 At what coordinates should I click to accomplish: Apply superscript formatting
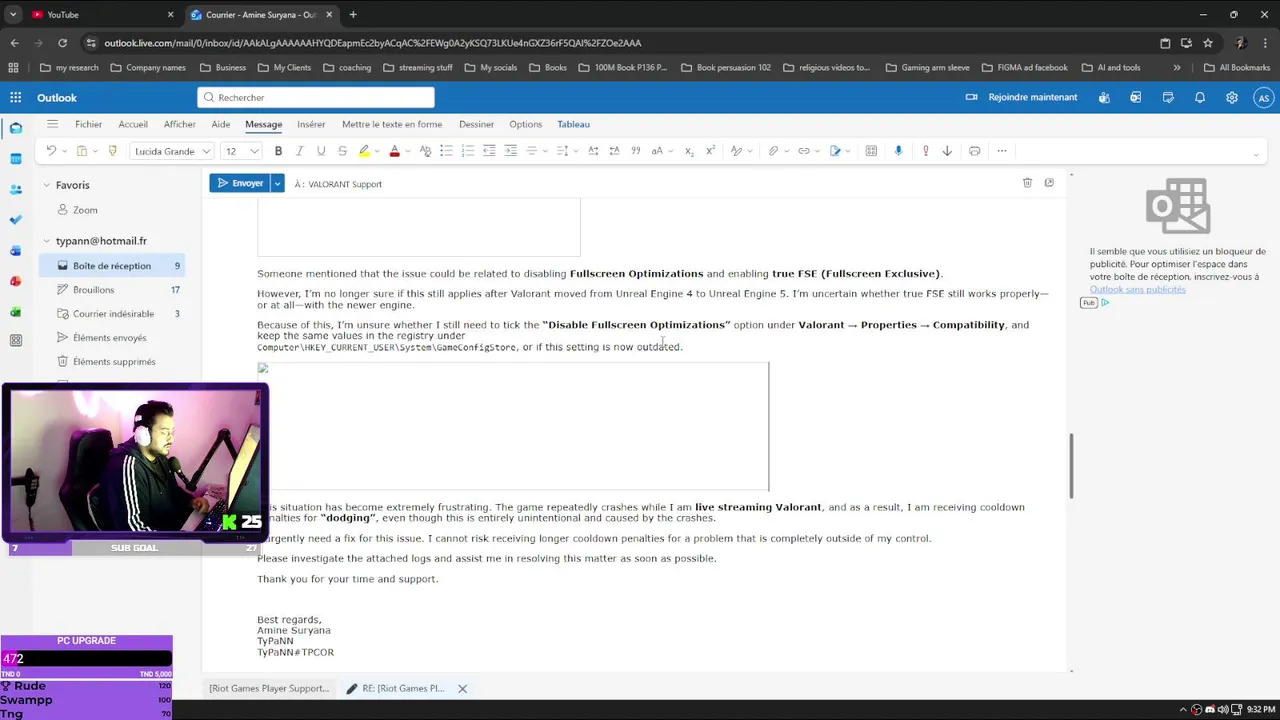click(710, 151)
